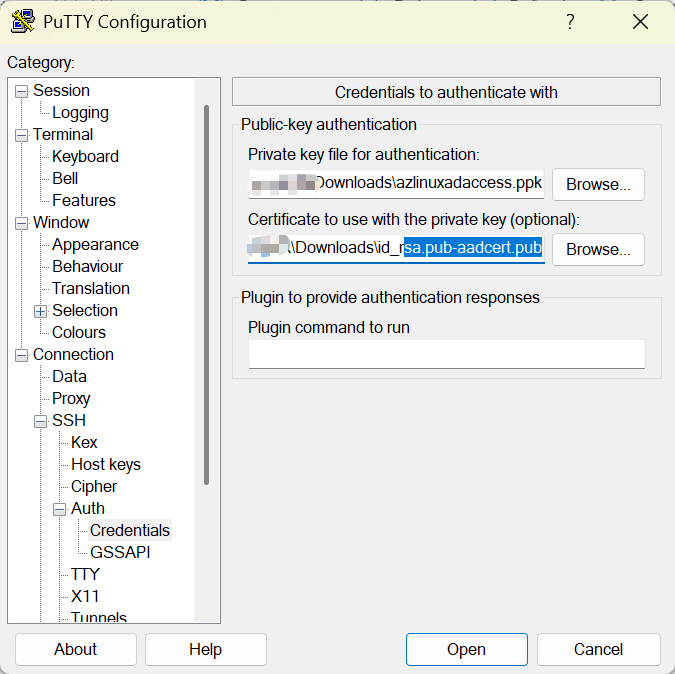Click the 'Category:' label

coord(41,62)
